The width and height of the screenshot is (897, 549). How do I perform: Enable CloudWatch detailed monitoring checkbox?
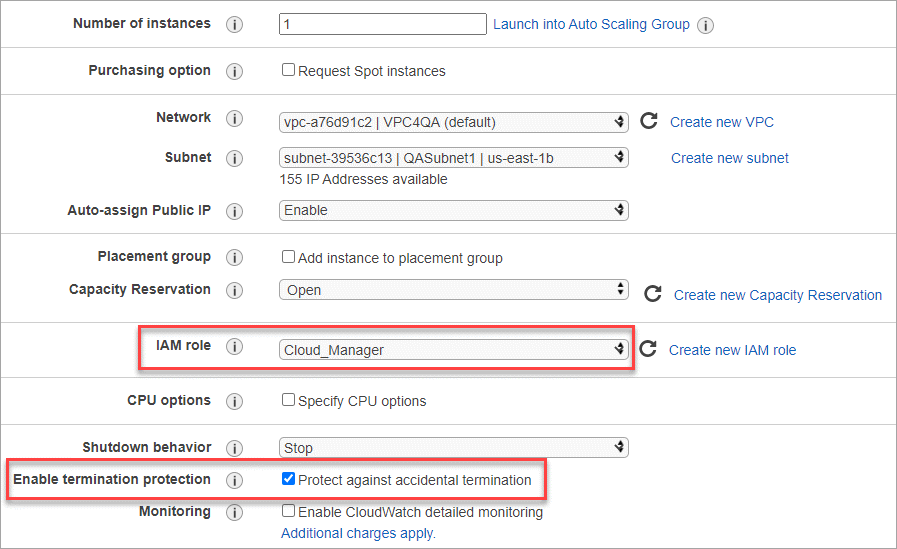point(289,511)
